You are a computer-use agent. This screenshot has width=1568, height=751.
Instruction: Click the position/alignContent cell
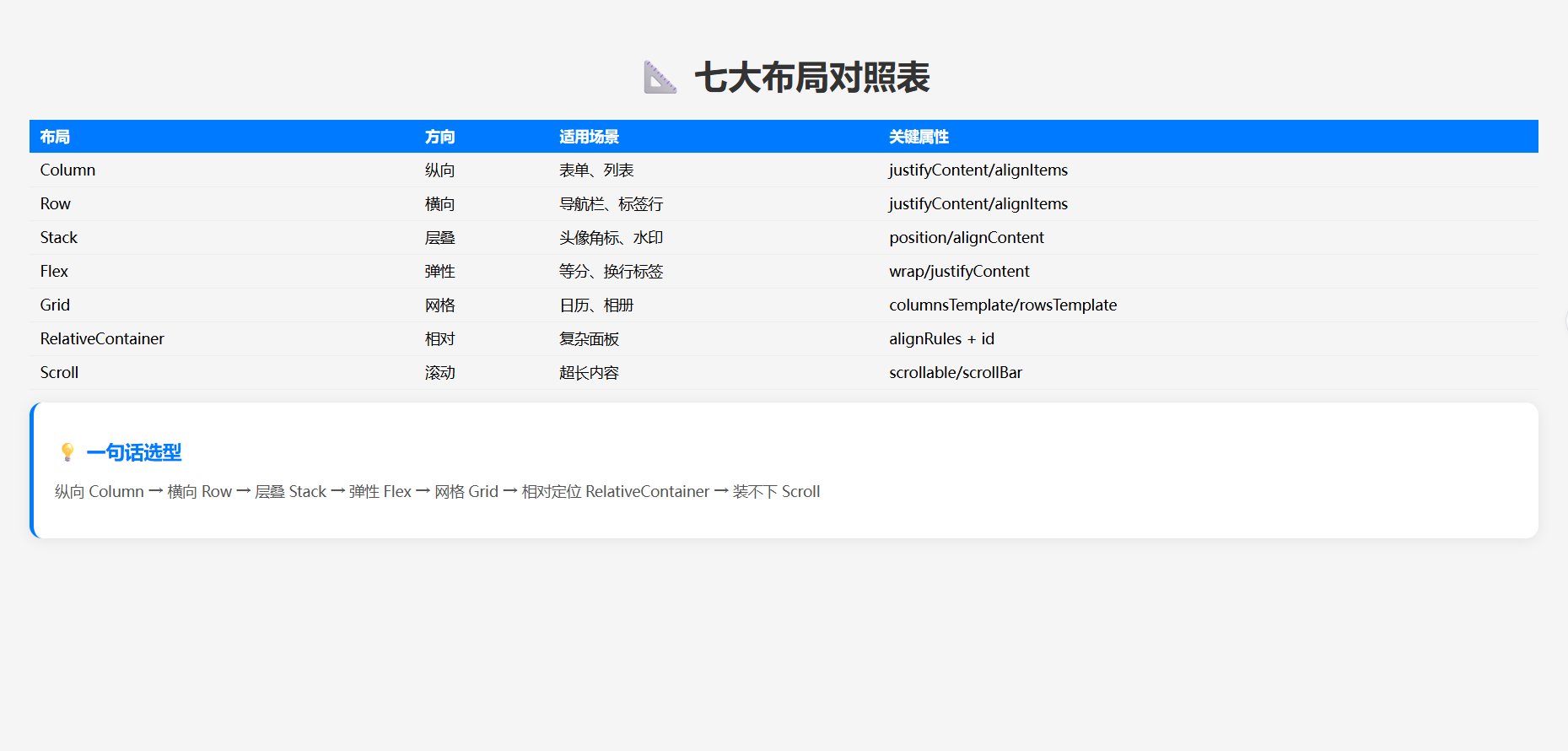point(967,237)
